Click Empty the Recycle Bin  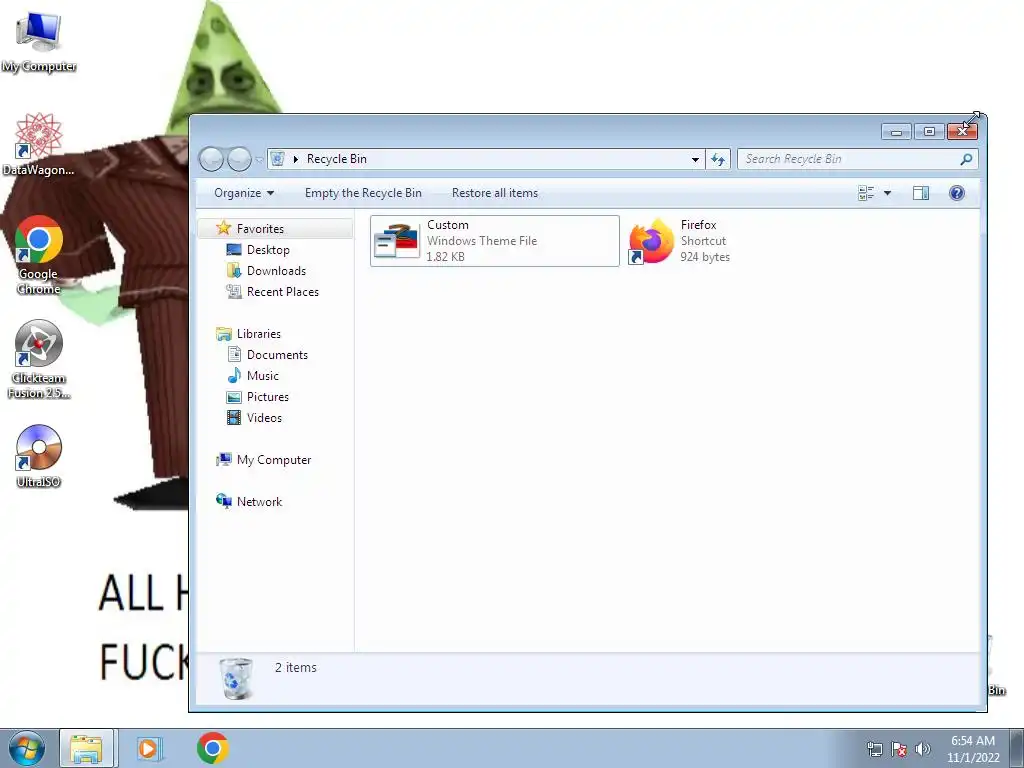click(x=363, y=193)
